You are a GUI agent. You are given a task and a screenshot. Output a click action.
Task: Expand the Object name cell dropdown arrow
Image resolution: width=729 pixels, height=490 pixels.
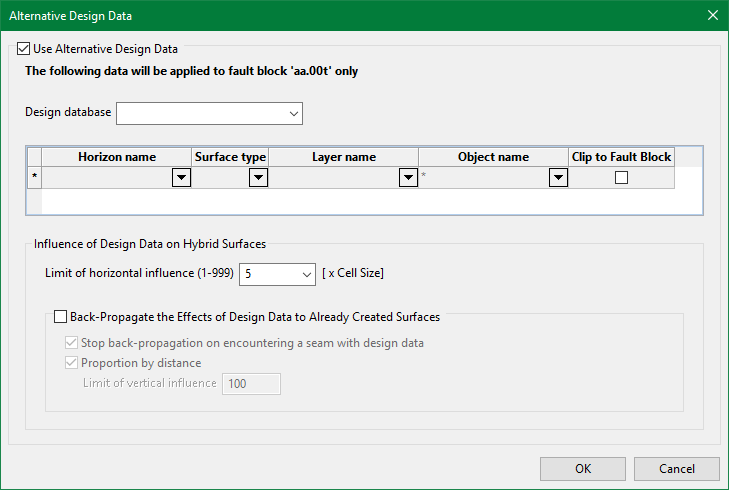[558, 178]
